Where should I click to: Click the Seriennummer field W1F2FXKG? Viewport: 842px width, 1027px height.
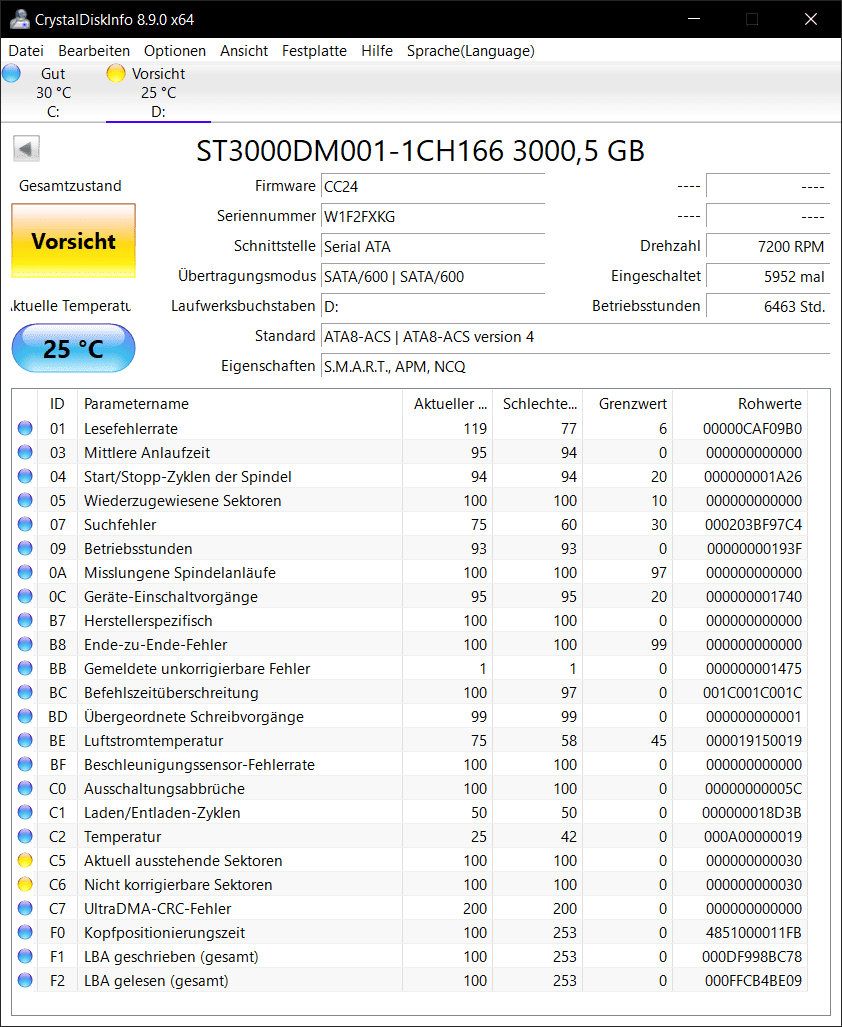point(433,217)
